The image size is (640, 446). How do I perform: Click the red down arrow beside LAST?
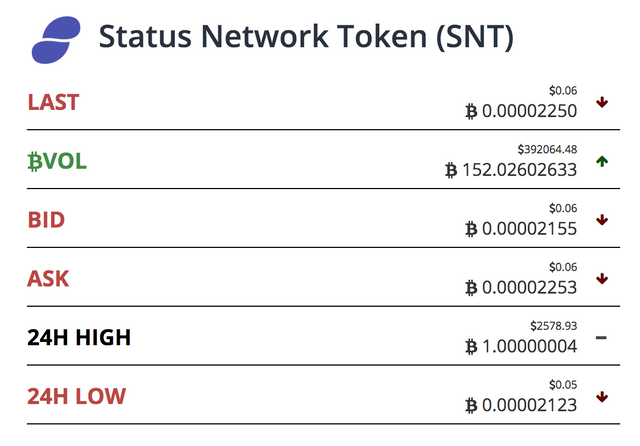(x=602, y=102)
